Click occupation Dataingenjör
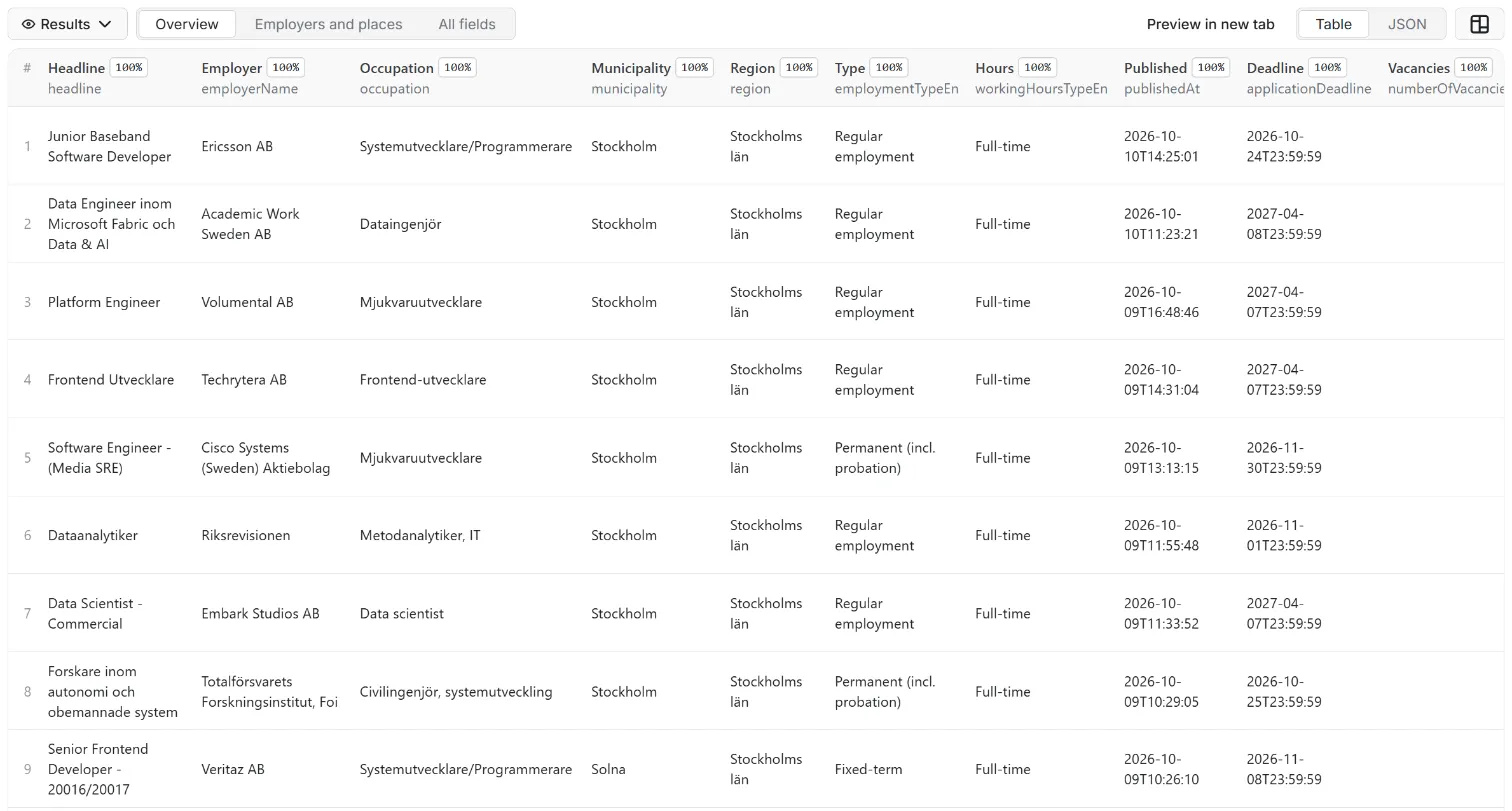Screen dimensions: 1512x811 tap(402, 224)
